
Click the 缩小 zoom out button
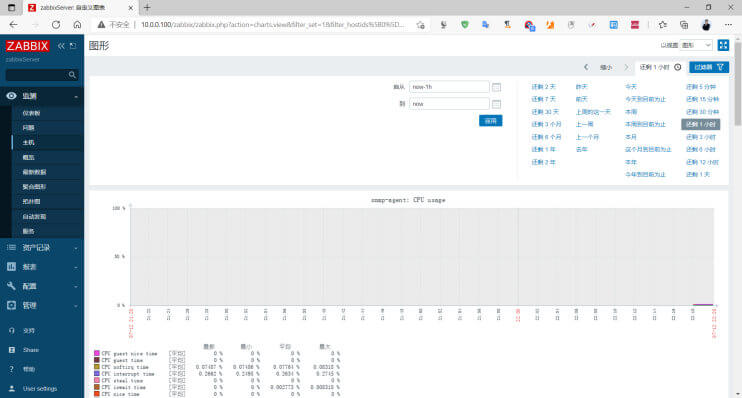pos(606,68)
